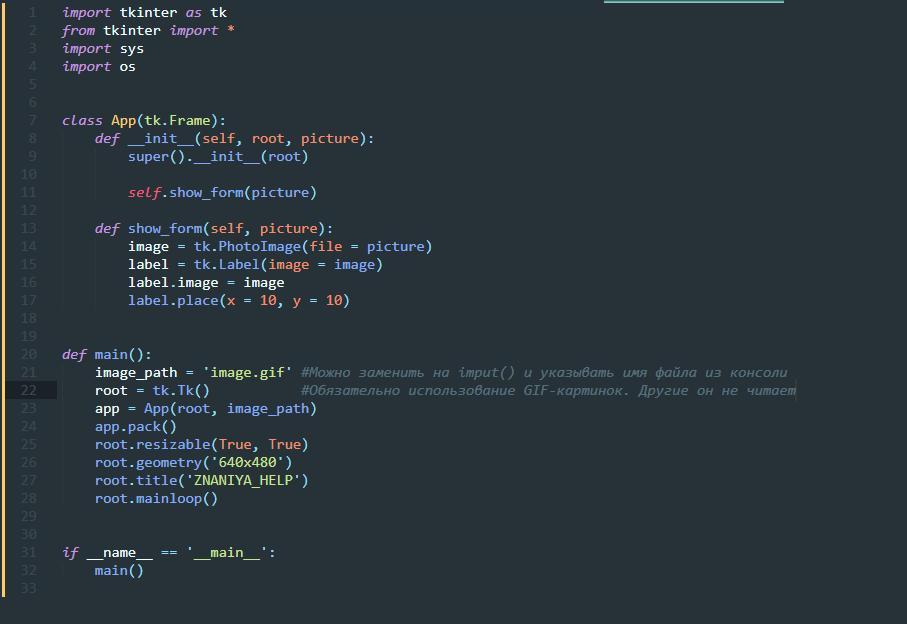Click the comment mentioning 'imput()'

point(544,372)
